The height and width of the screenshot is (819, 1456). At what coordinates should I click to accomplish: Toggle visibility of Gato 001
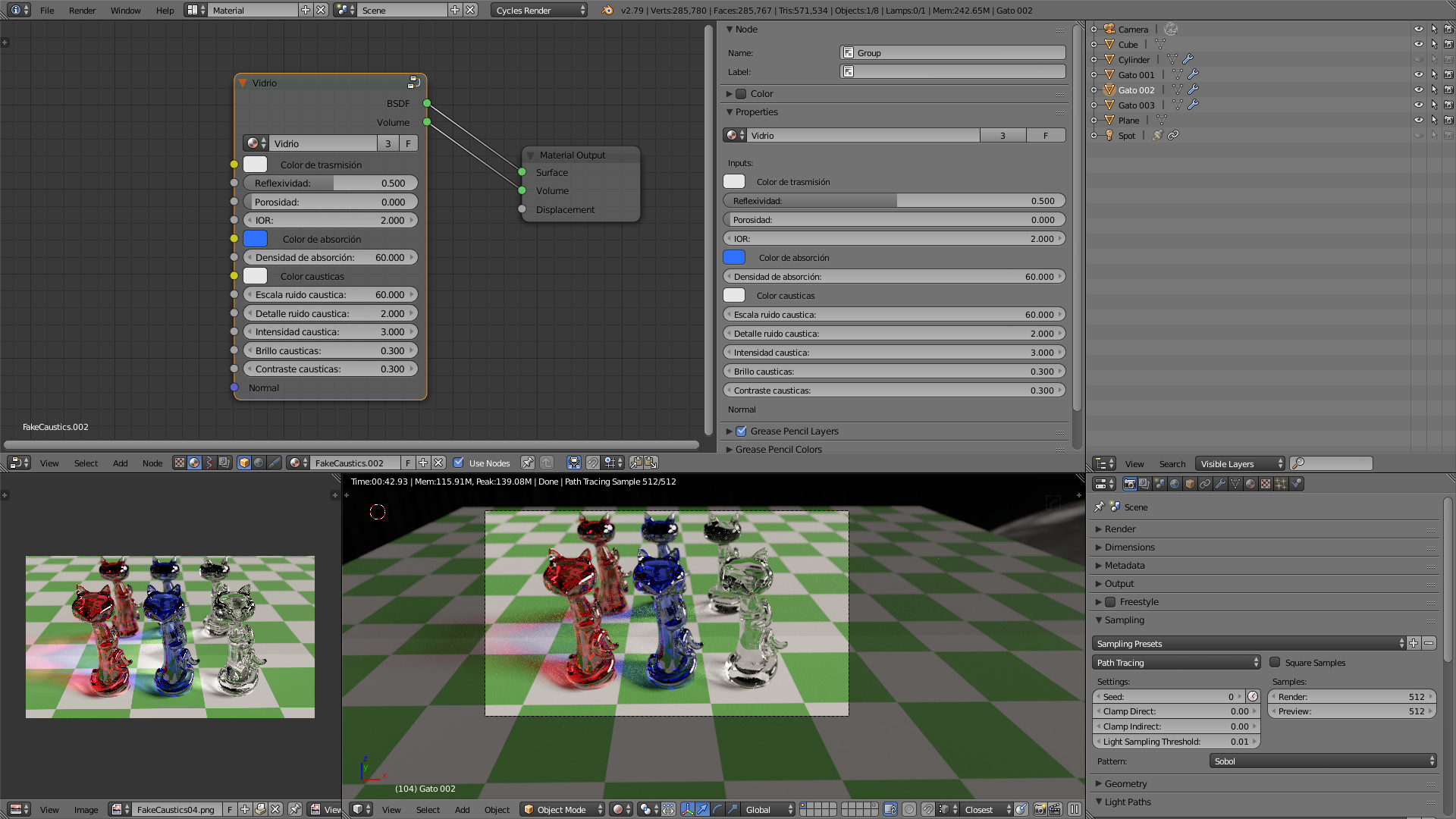pos(1419,74)
